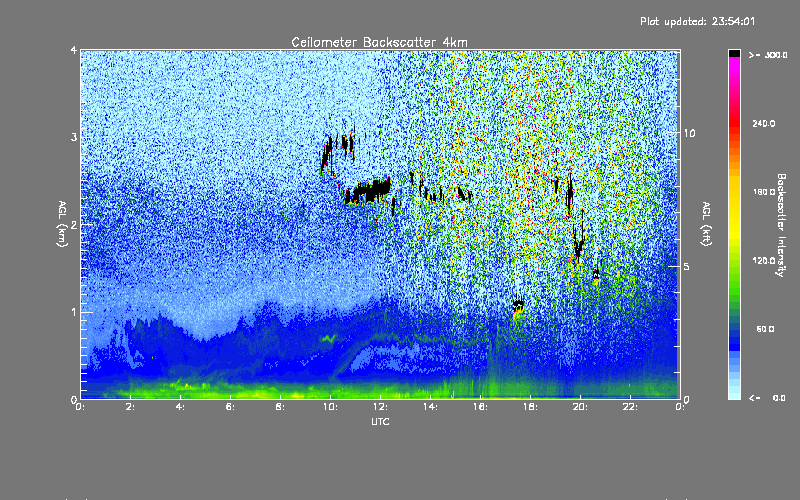
Task: Click the '4' km tick label
Action: pyautogui.click(x=74, y=50)
